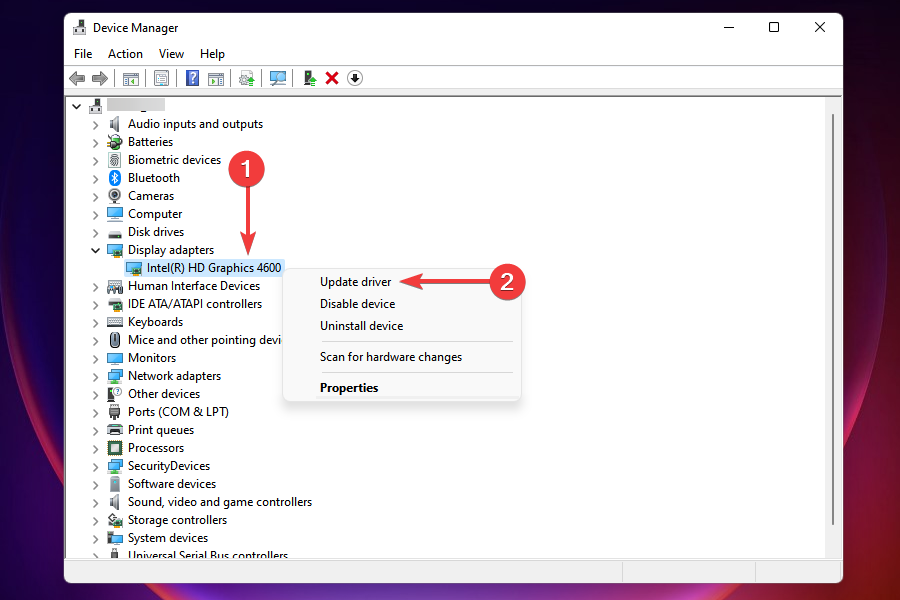The image size is (900, 600).
Task: Open the Help menu
Action: point(212,54)
